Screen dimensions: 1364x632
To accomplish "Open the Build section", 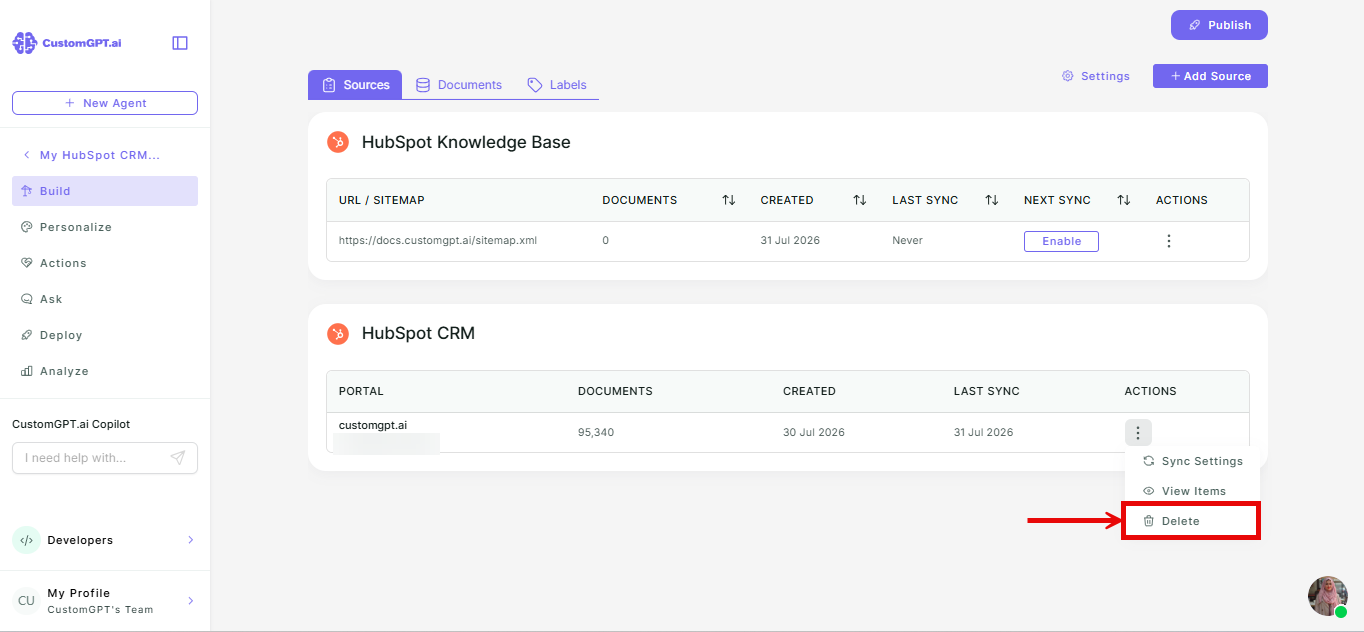I will [105, 191].
